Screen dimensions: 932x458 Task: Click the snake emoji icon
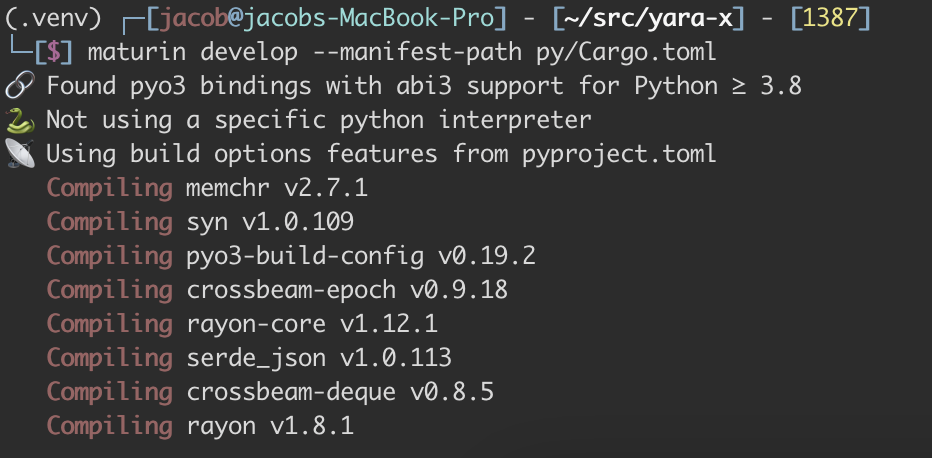point(20,120)
